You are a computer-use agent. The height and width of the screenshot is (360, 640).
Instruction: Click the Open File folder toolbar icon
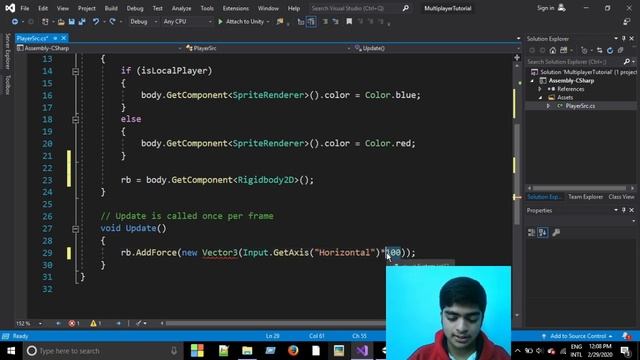(x=61, y=22)
